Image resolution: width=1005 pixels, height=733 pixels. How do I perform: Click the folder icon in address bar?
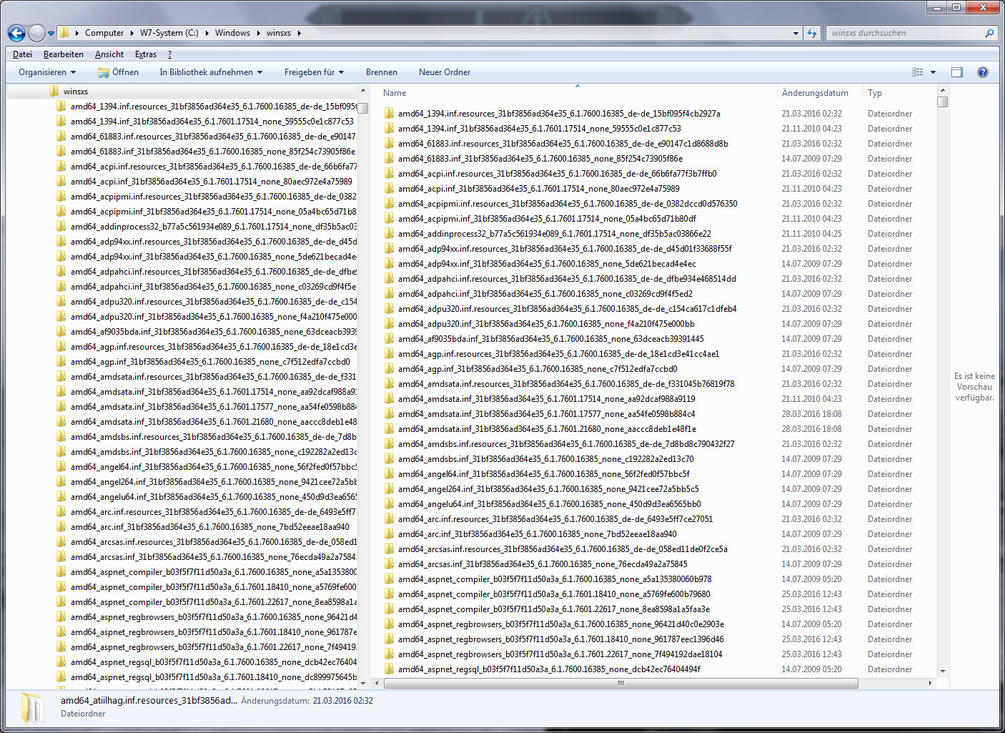coord(66,32)
